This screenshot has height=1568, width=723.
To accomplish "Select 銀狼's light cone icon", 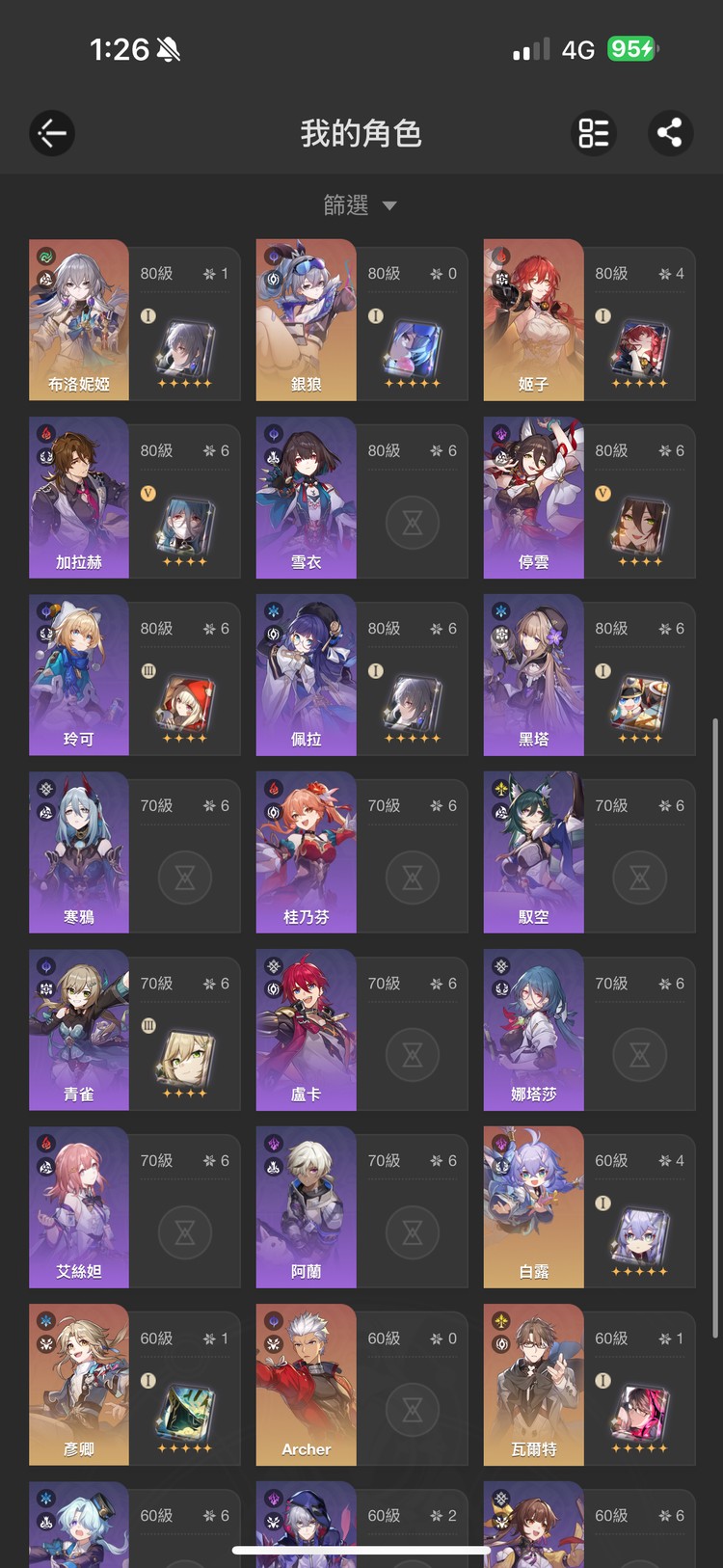I will tap(413, 348).
